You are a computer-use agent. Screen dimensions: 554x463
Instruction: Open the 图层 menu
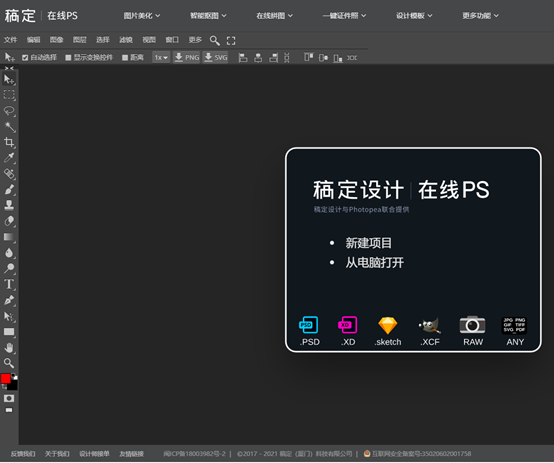(x=79, y=40)
